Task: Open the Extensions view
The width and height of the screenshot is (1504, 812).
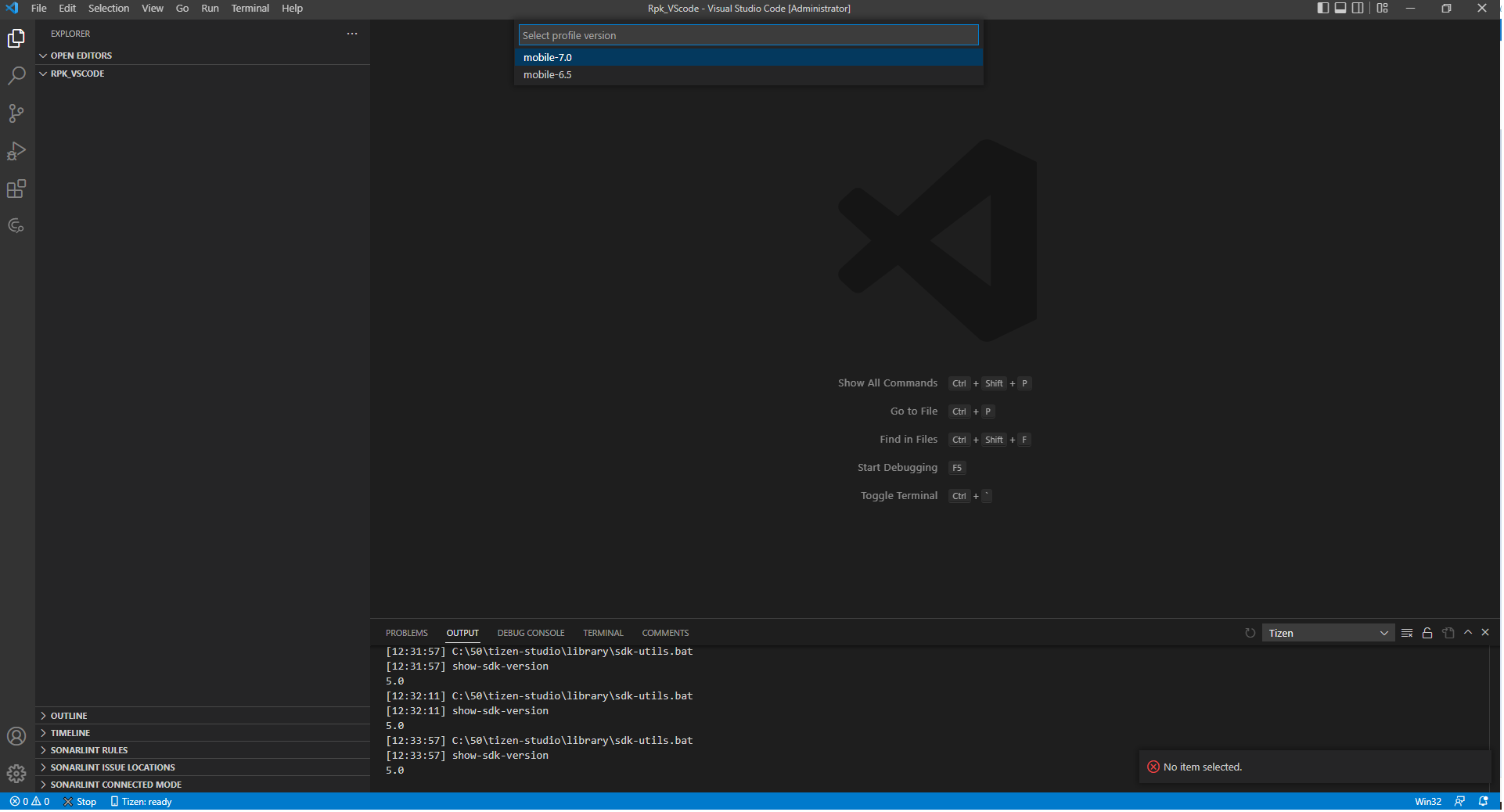Action: click(x=16, y=189)
